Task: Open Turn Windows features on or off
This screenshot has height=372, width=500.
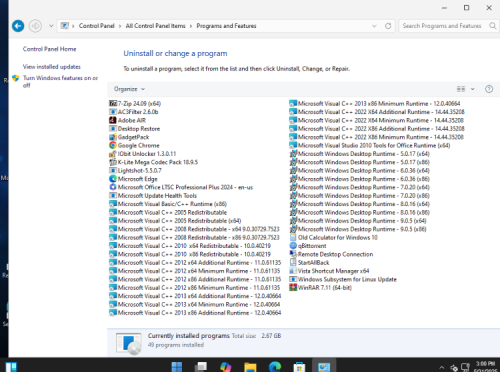Action: click(x=60, y=81)
